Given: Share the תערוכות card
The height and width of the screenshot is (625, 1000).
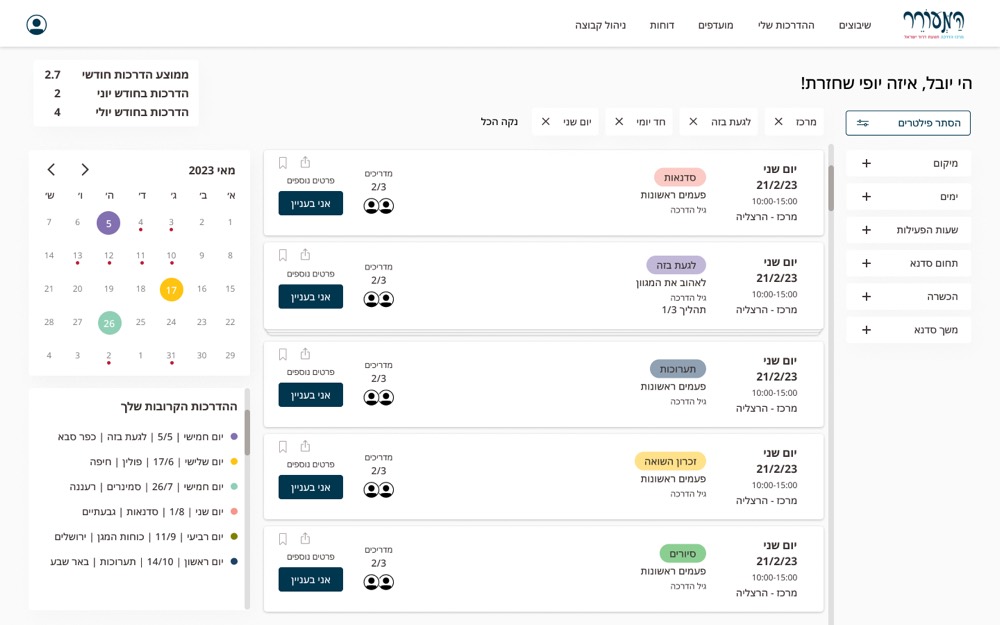Looking at the screenshot, I should coord(305,353).
